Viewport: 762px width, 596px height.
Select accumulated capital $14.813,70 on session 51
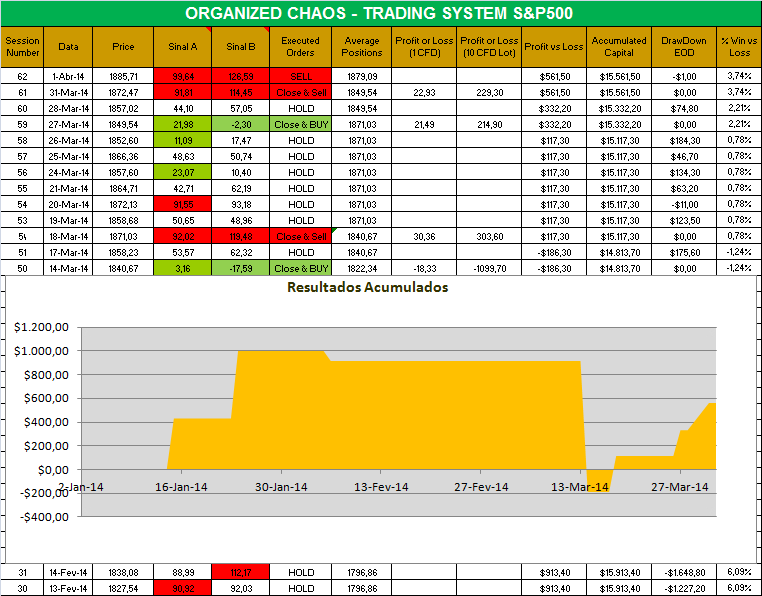point(619,253)
